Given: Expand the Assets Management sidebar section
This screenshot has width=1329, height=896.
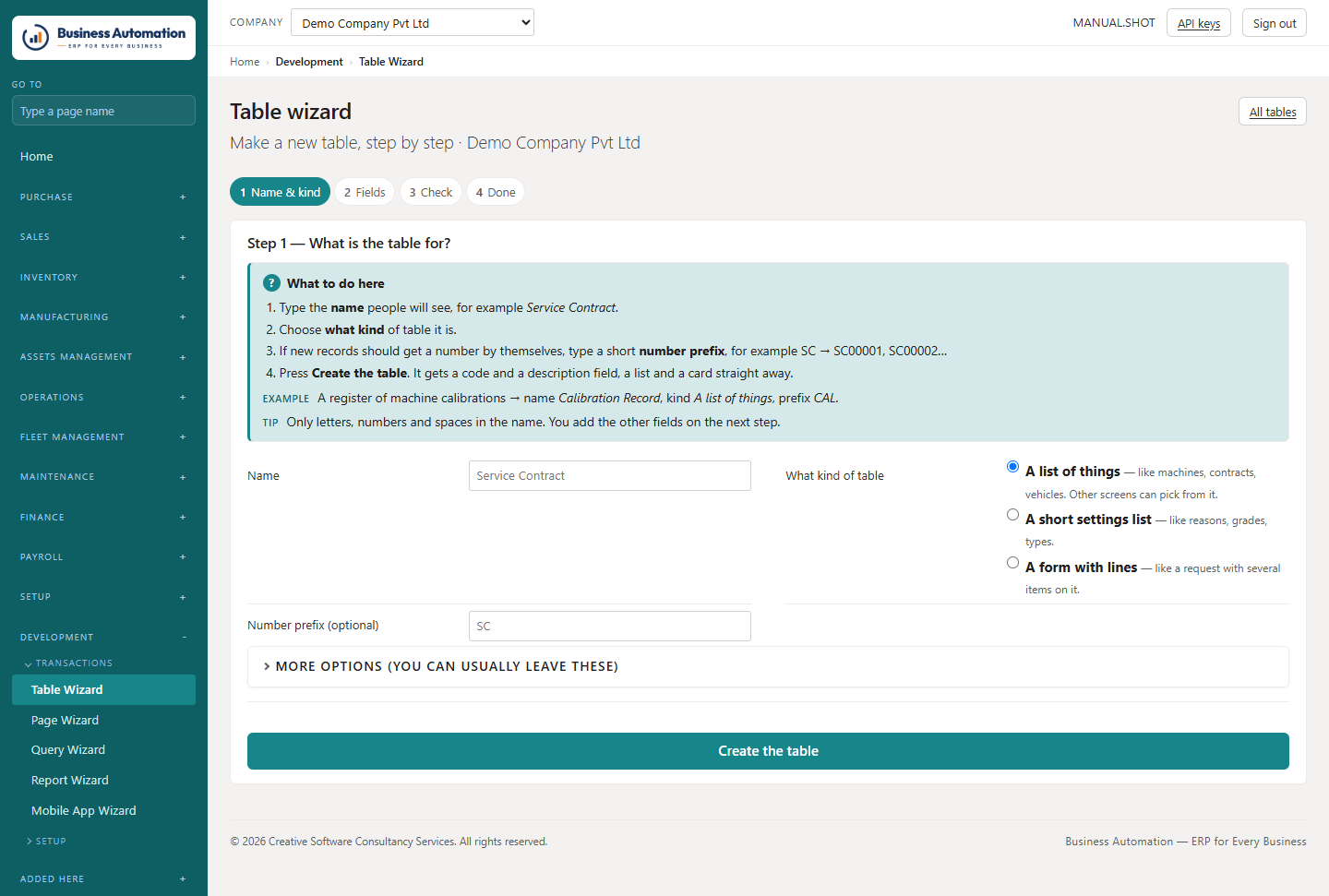Looking at the screenshot, I should tap(103, 357).
